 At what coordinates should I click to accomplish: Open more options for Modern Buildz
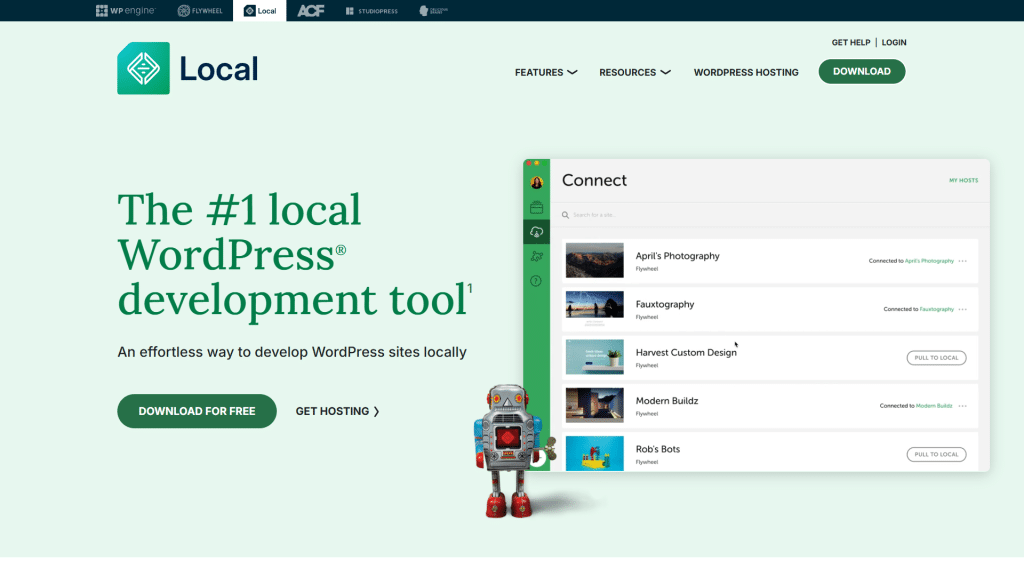coord(963,406)
